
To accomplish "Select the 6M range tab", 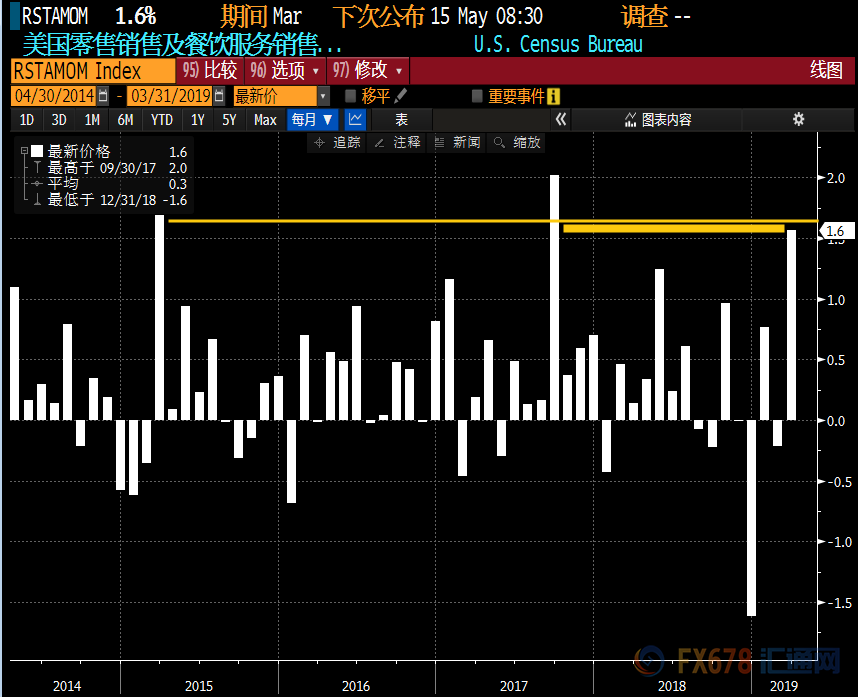I will pyautogui.click(x=125, y=119).
